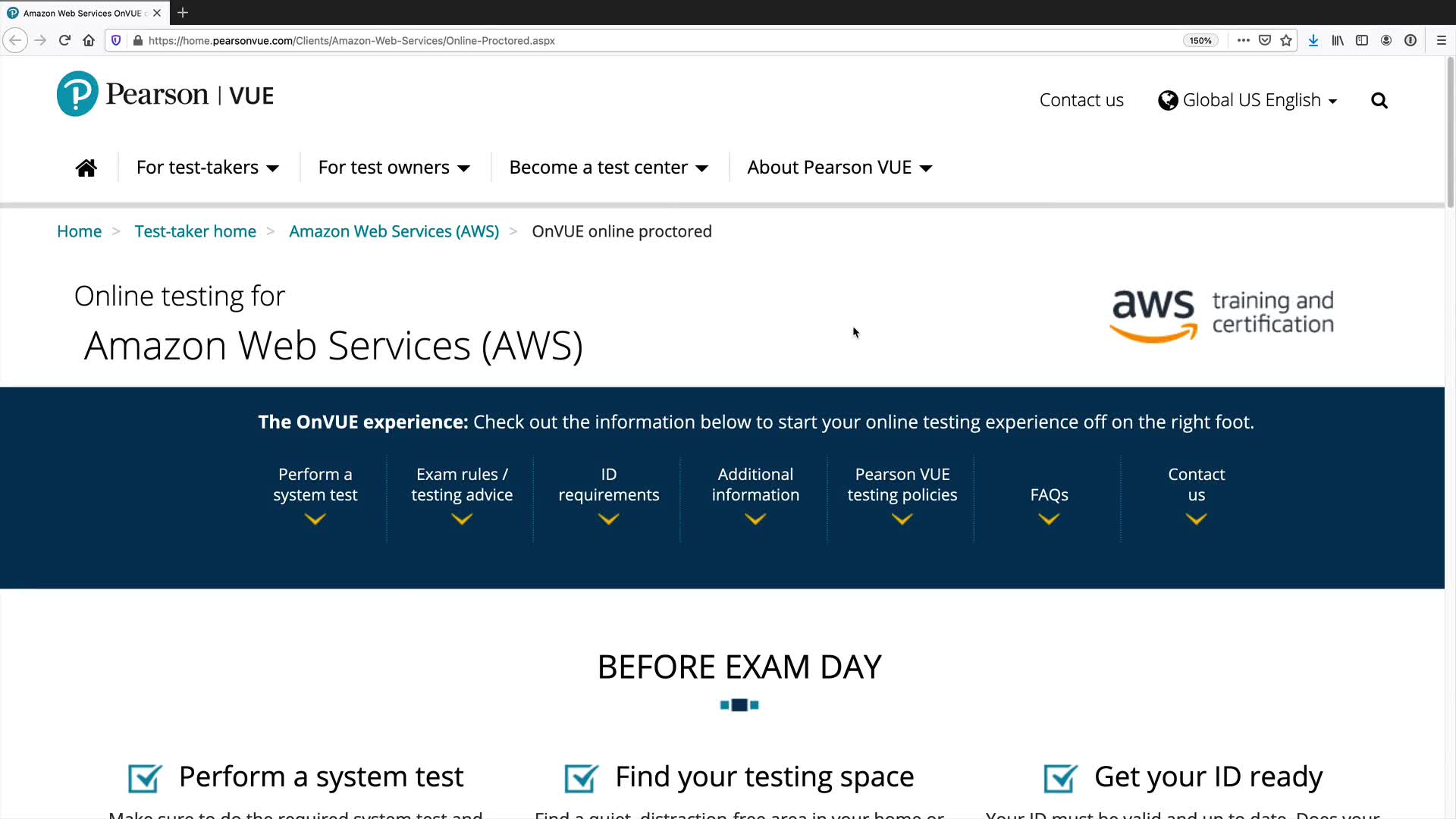The image size is (1456, 819).
Task: Click the Test-taker home breadcrumb link
Action: [x=195, y=231]
